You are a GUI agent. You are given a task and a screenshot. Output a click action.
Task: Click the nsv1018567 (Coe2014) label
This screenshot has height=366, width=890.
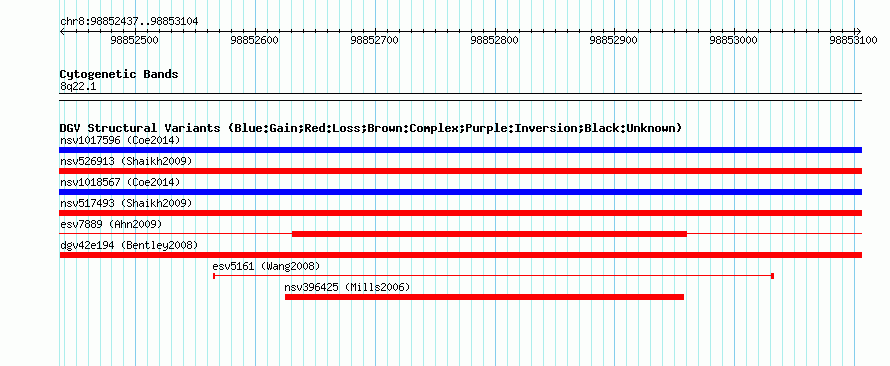pos(120,182)
